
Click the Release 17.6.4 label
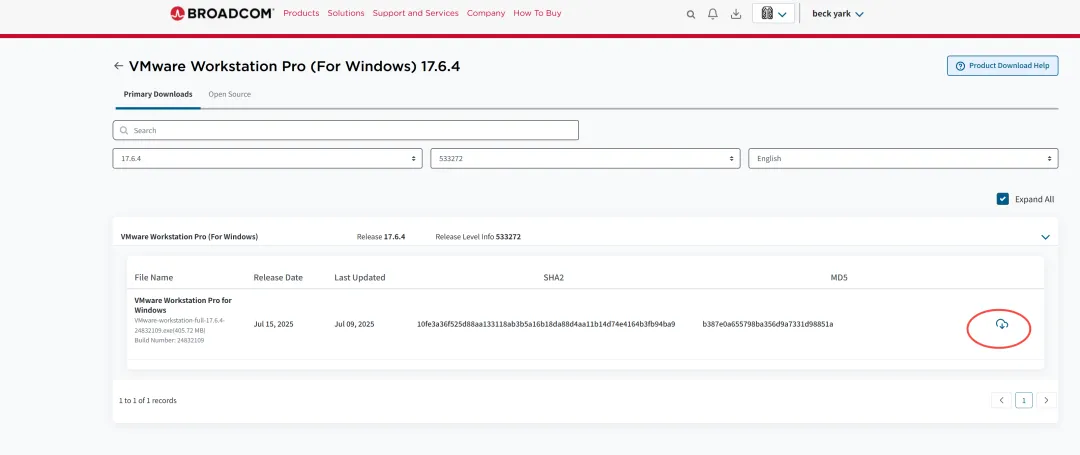(x=381, y=237)
